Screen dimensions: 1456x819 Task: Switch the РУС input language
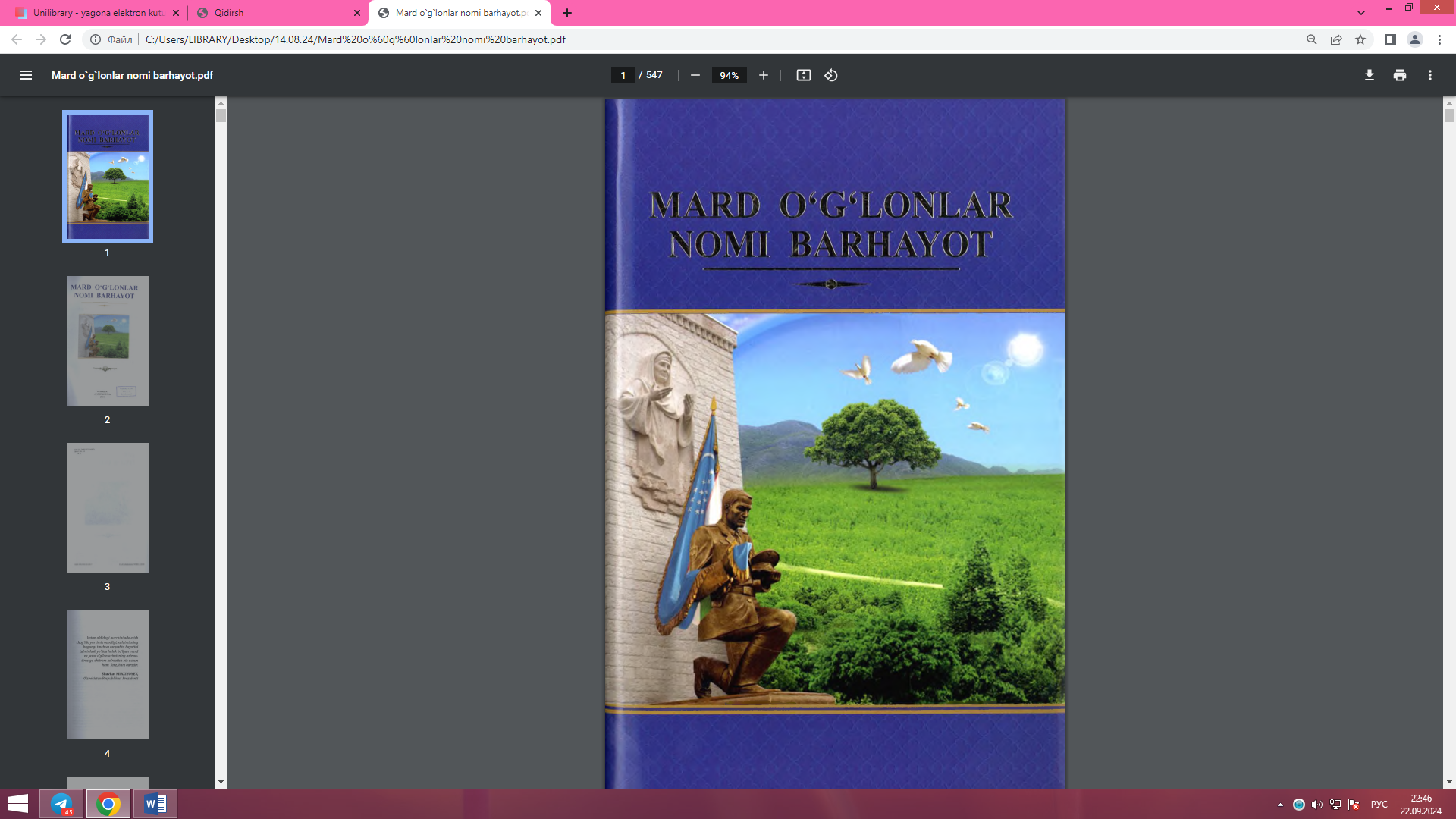point(1379,805)
